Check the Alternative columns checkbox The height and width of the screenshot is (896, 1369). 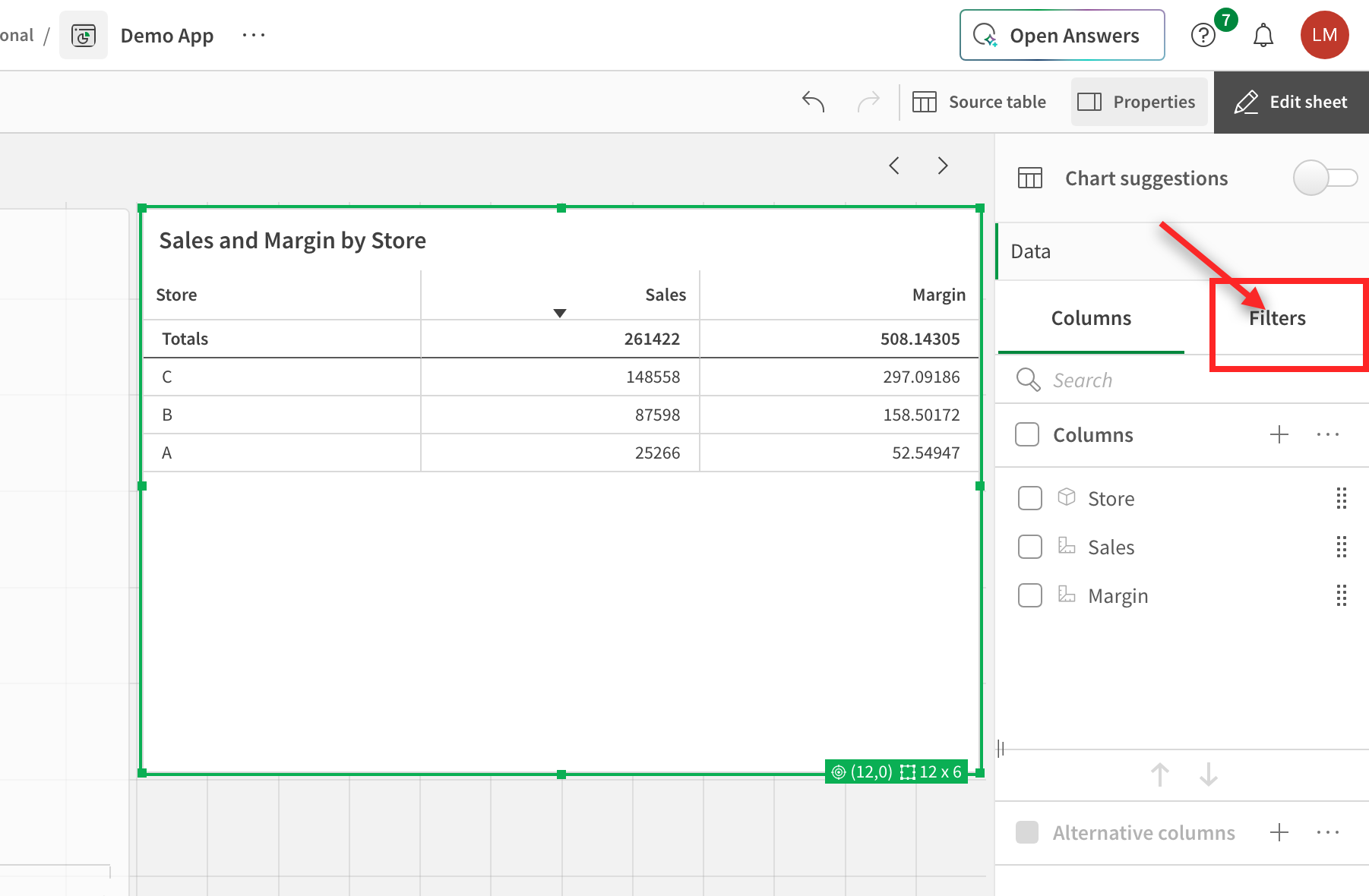[1027, 832]
